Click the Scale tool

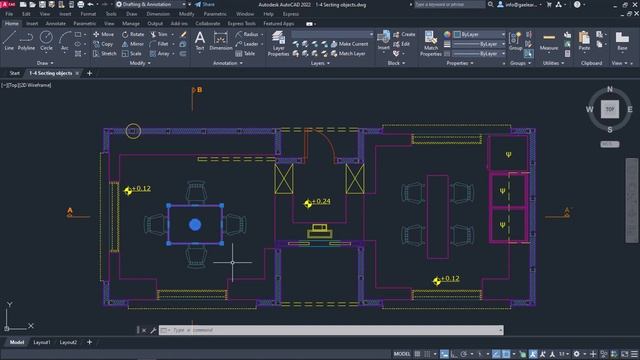tap(131, 53)
